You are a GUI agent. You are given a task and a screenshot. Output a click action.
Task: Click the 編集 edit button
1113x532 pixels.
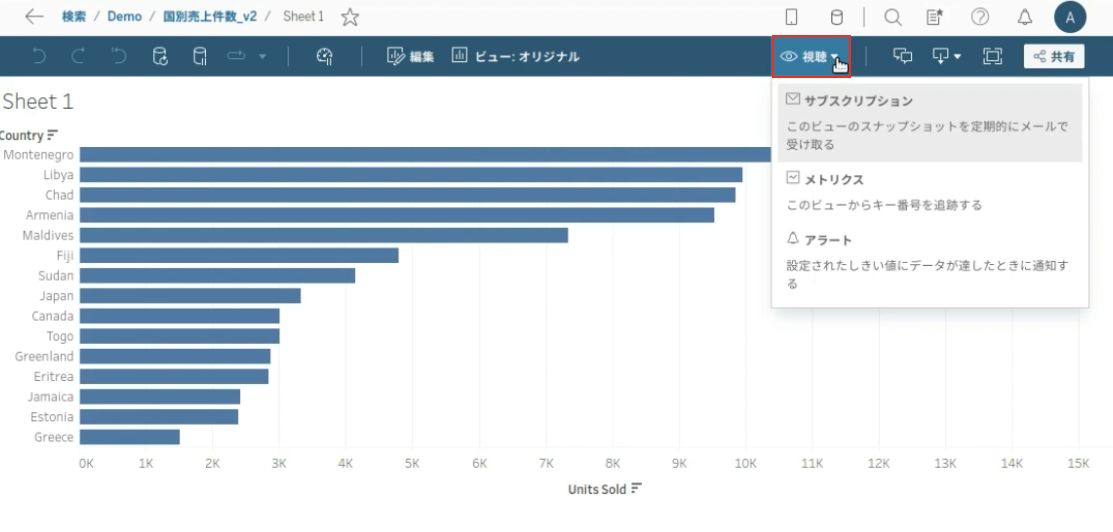tap(410, 57)
